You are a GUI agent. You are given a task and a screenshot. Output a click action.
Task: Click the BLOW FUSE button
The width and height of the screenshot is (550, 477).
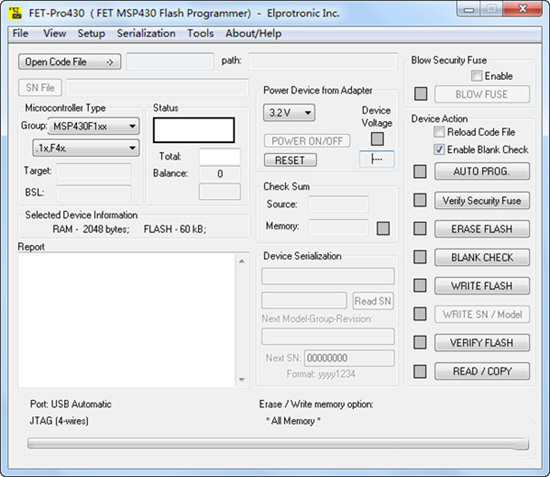tap(482, 94)
